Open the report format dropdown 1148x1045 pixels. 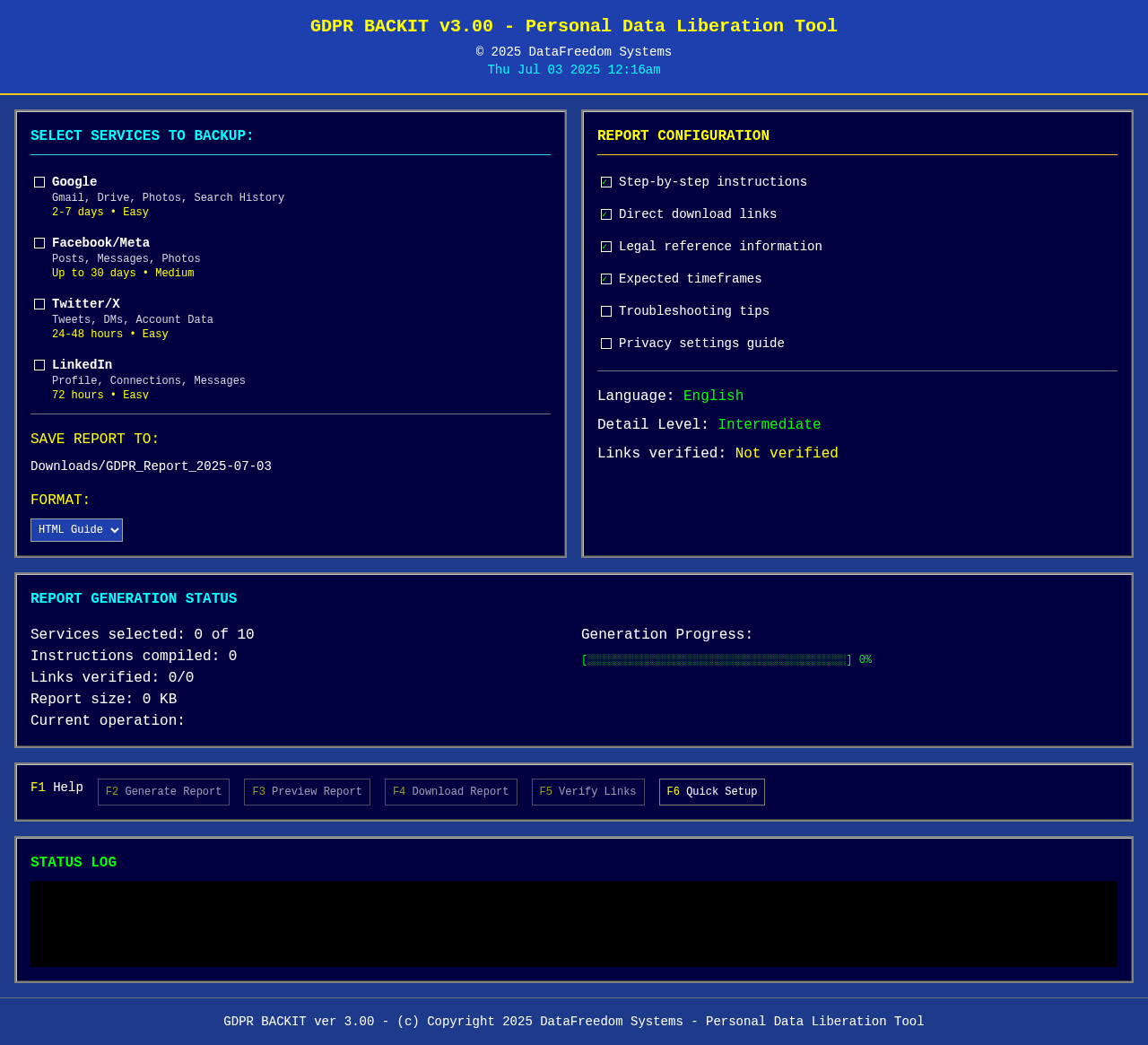pyautogui.click(x=76, y=529)
